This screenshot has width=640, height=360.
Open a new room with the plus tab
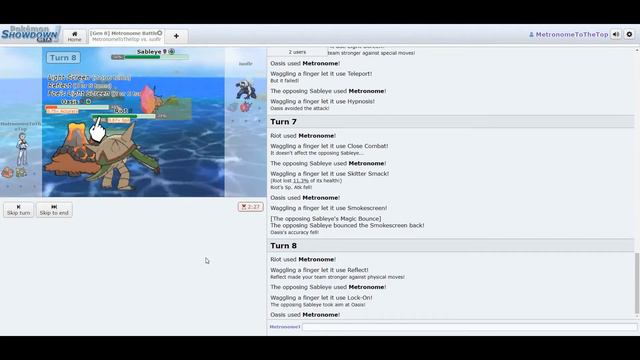pos(176,36)
